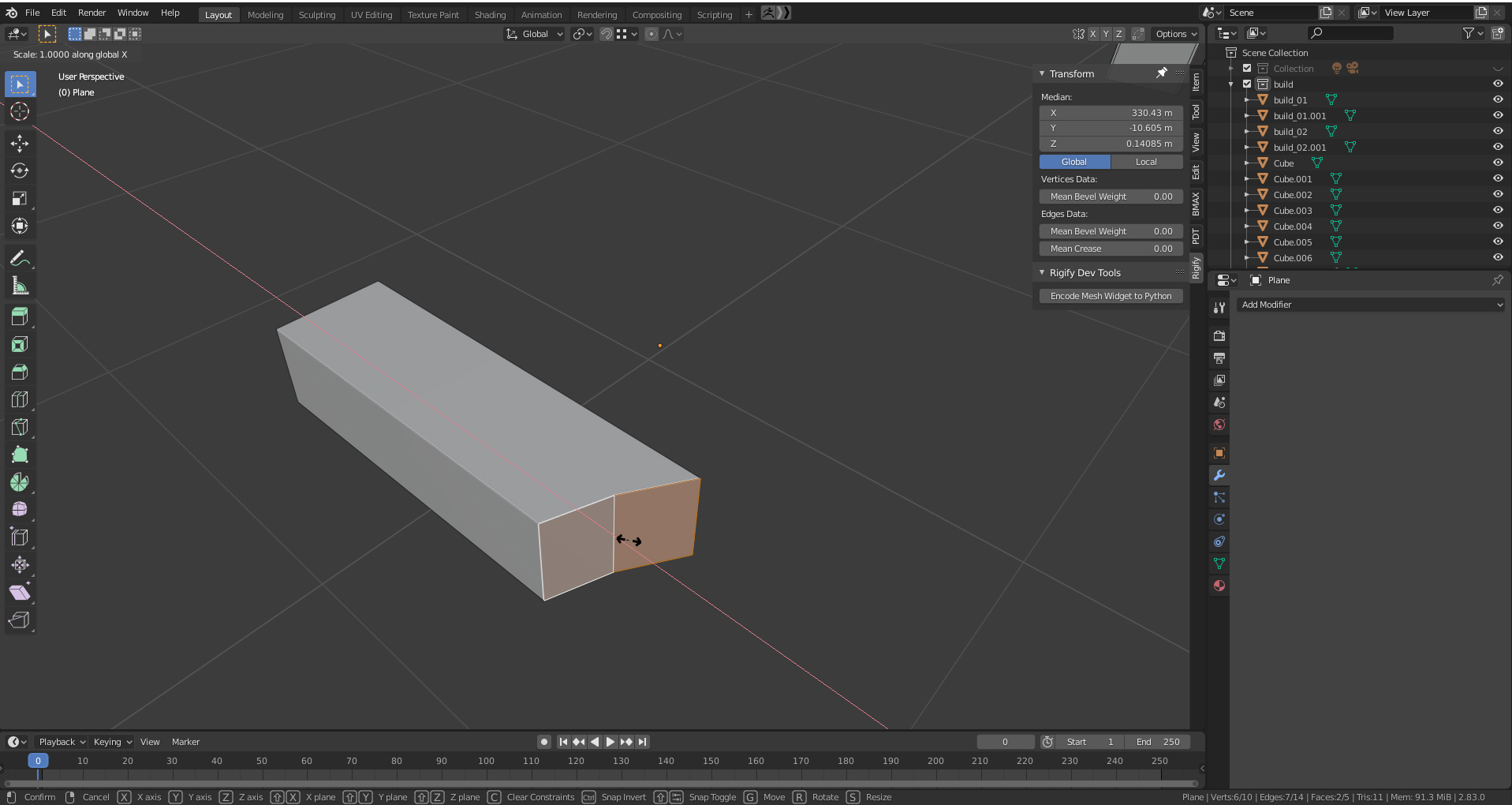Select the Annotate tool
This screenshot has width=1512, height=805.
(x=20, y=258)
